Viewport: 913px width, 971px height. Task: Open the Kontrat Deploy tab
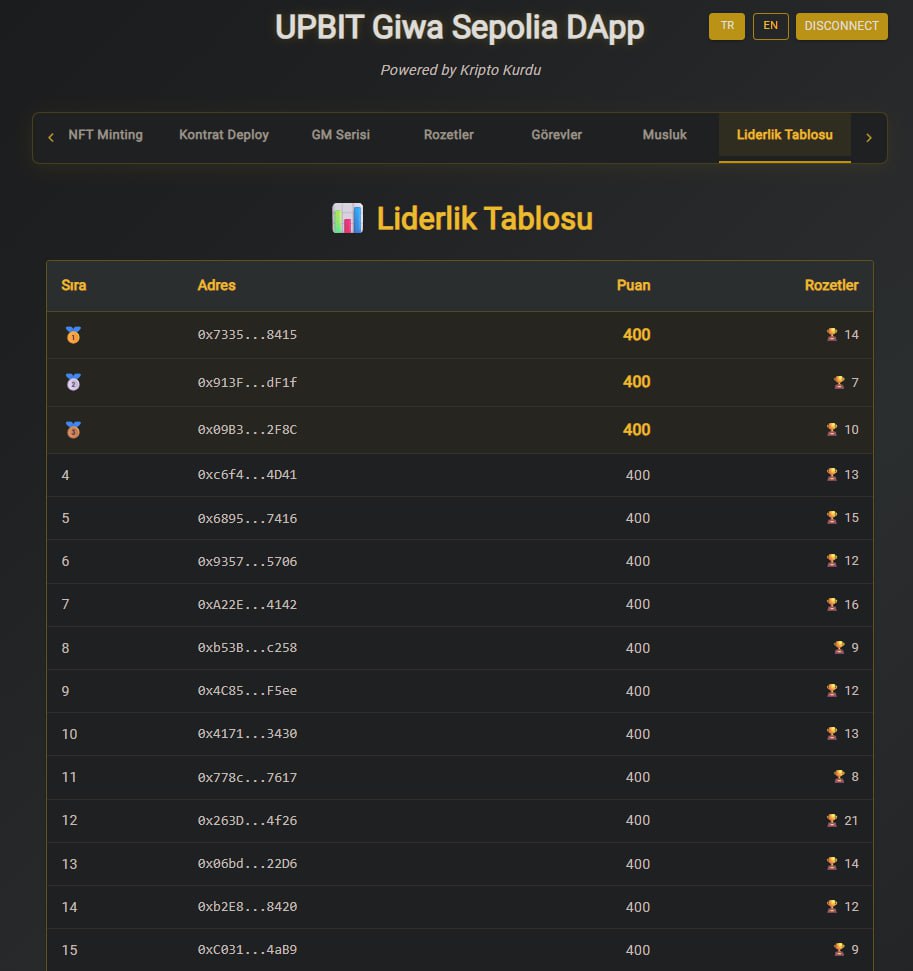224,135
